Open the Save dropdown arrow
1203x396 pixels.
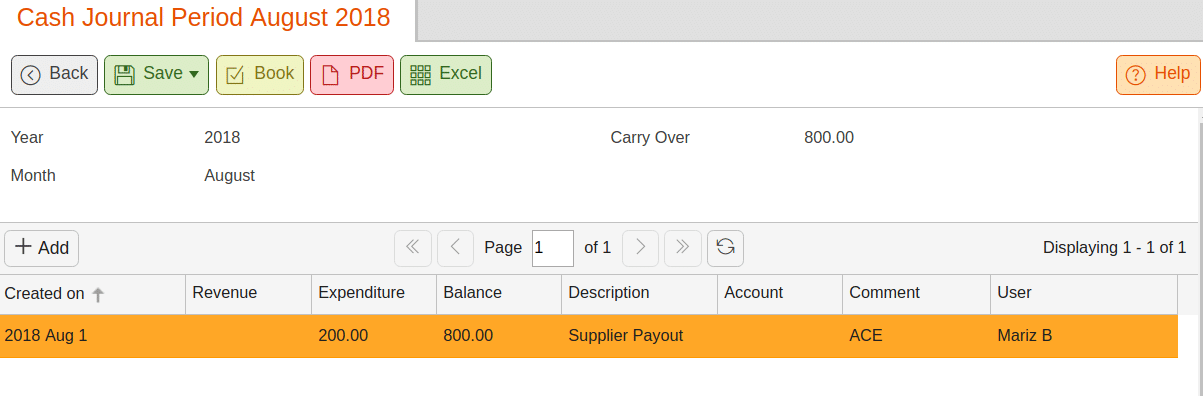click(194, 75)
